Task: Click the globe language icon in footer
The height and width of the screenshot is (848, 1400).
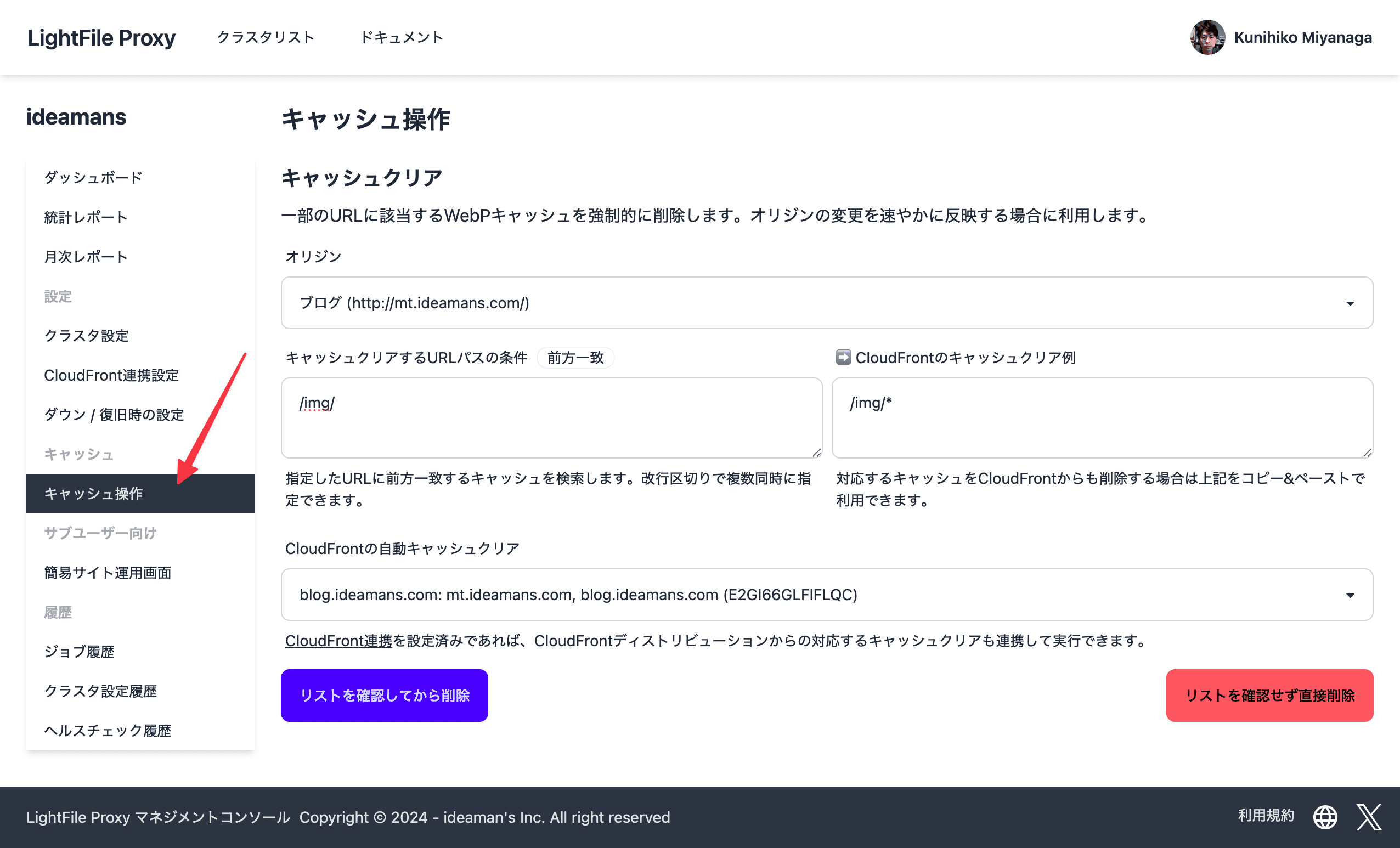Action: point(1324,817)
